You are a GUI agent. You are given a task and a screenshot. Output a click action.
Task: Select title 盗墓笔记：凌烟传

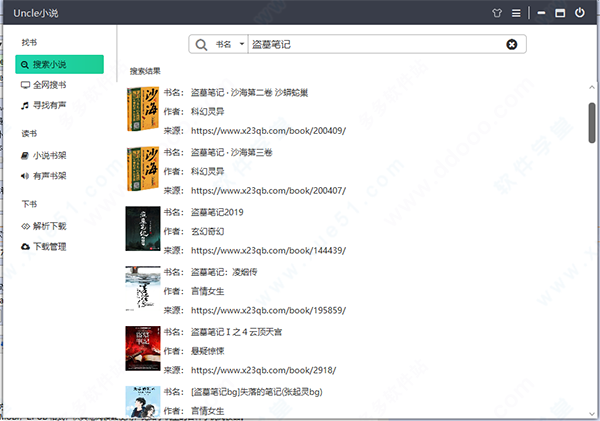tap(224, 272)
